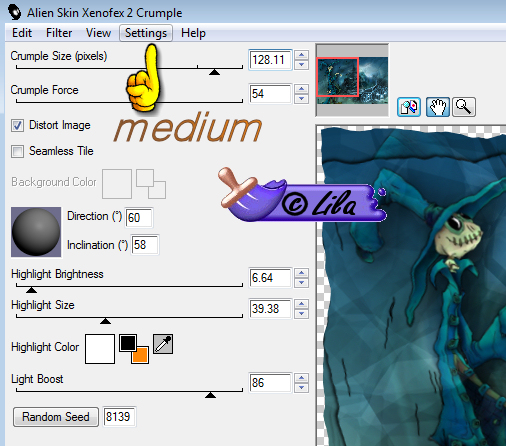Click the Highlight Size slider handle
The width and height of the screenshot is (506, 446).
(105, 321)
